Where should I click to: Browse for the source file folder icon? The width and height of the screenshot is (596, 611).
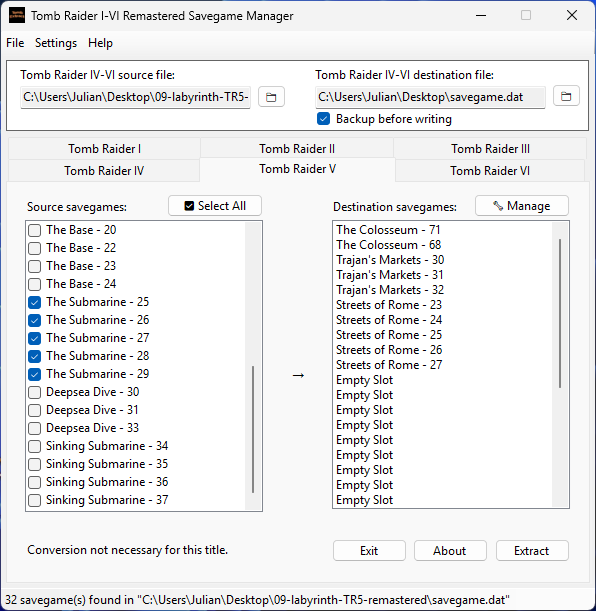tap(271, 97)
